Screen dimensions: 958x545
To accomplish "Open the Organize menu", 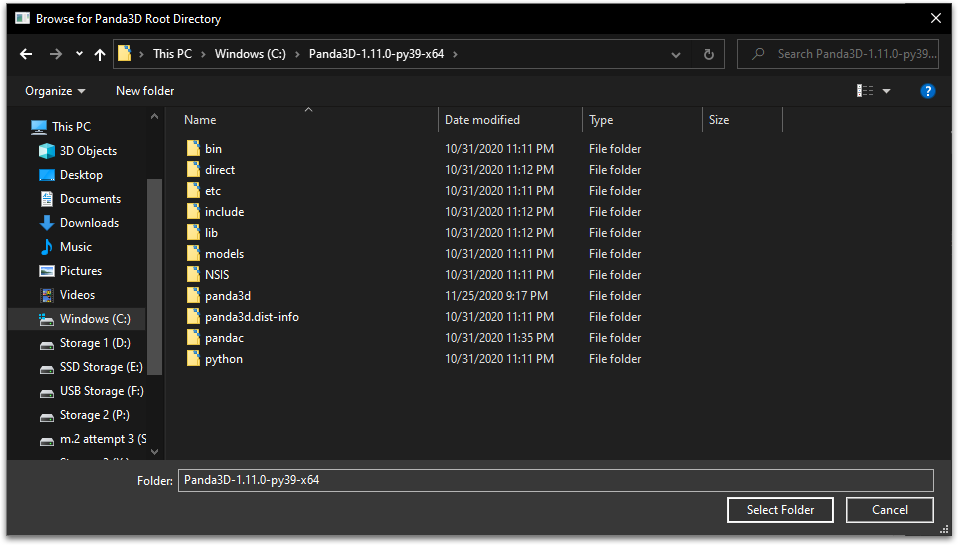I will pos(55,91).
